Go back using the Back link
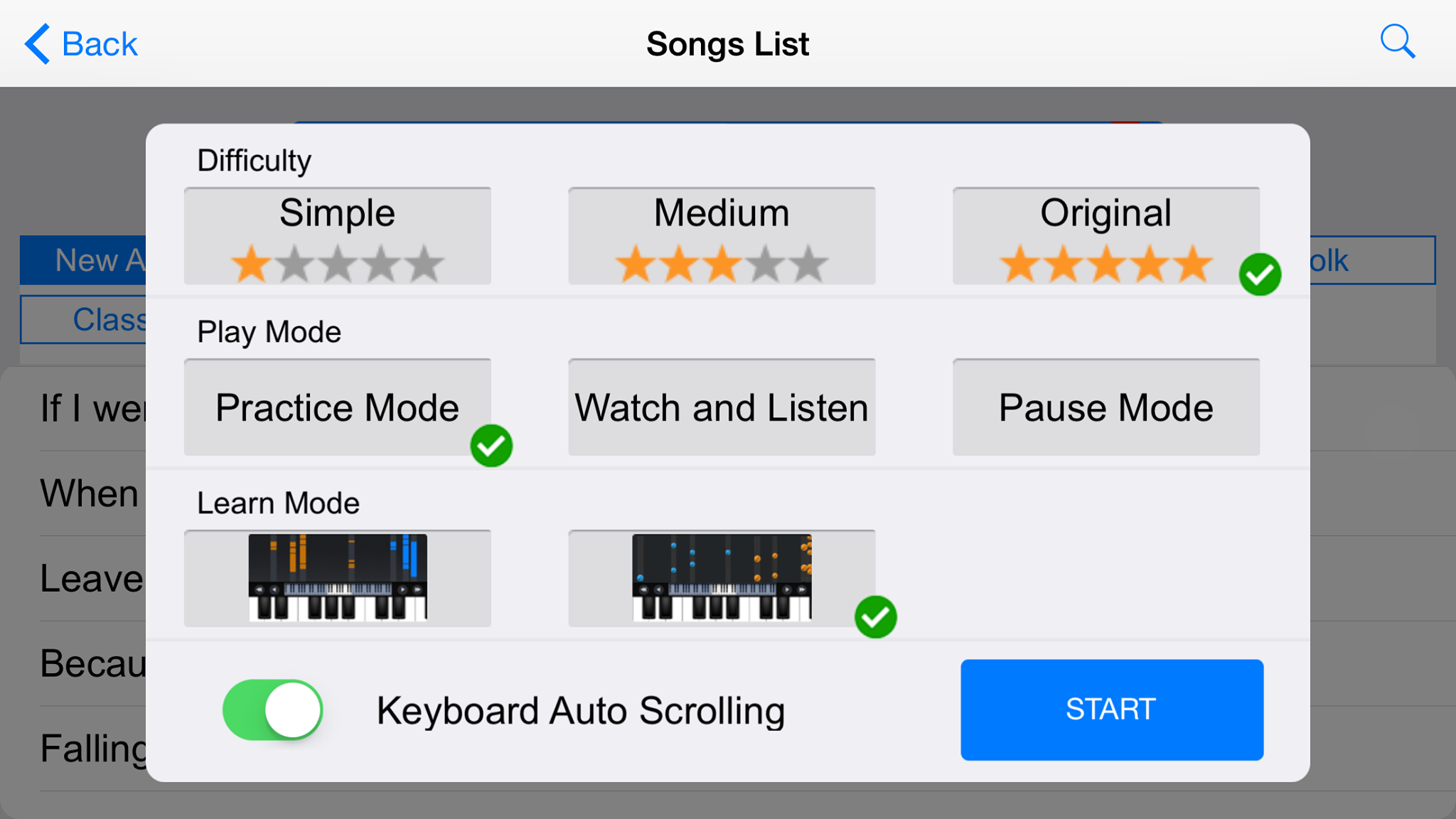The width and height of the screenshot is (1456, 819). (100, 44)
